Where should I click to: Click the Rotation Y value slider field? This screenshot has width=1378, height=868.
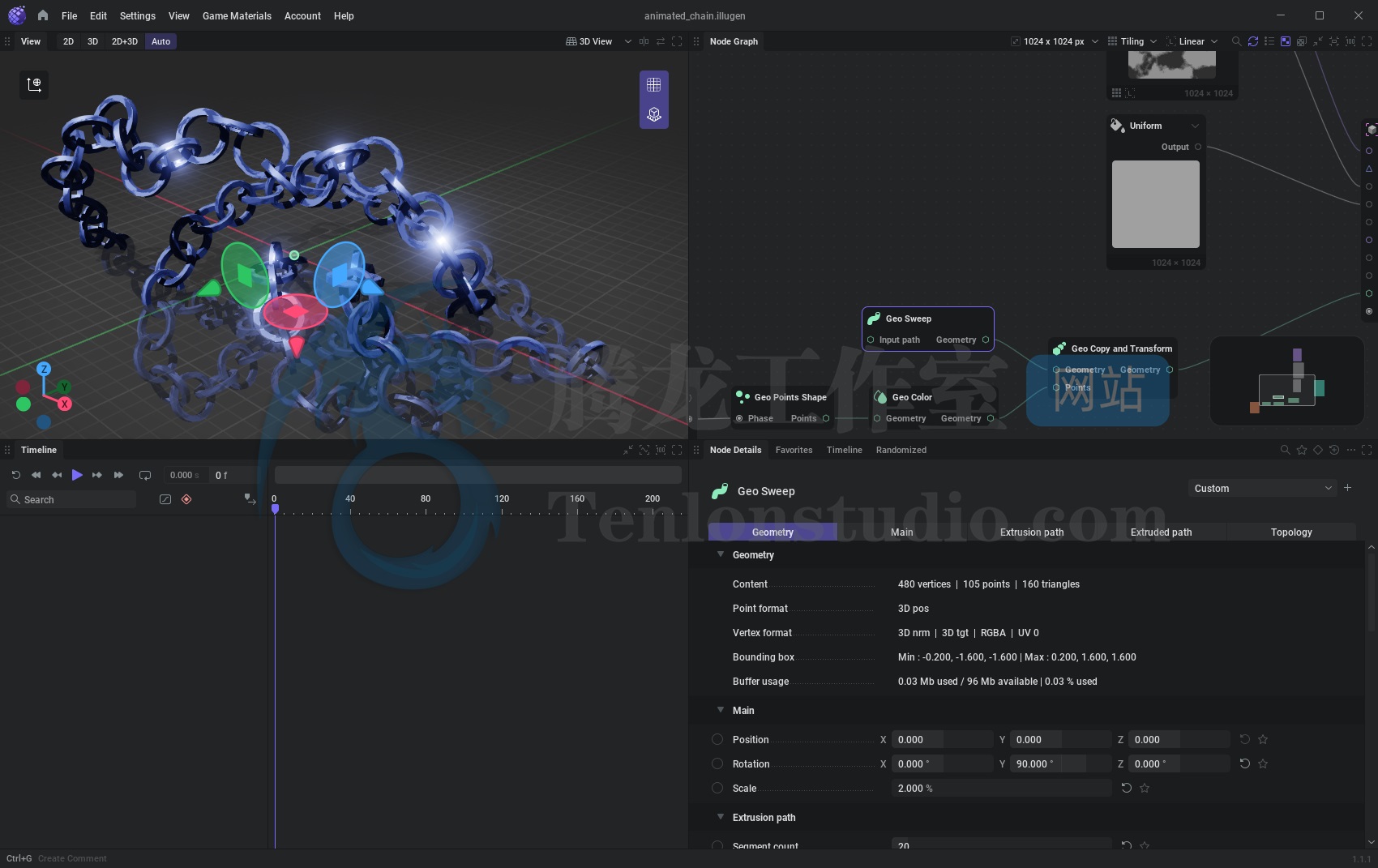(x=1059, y=763)
